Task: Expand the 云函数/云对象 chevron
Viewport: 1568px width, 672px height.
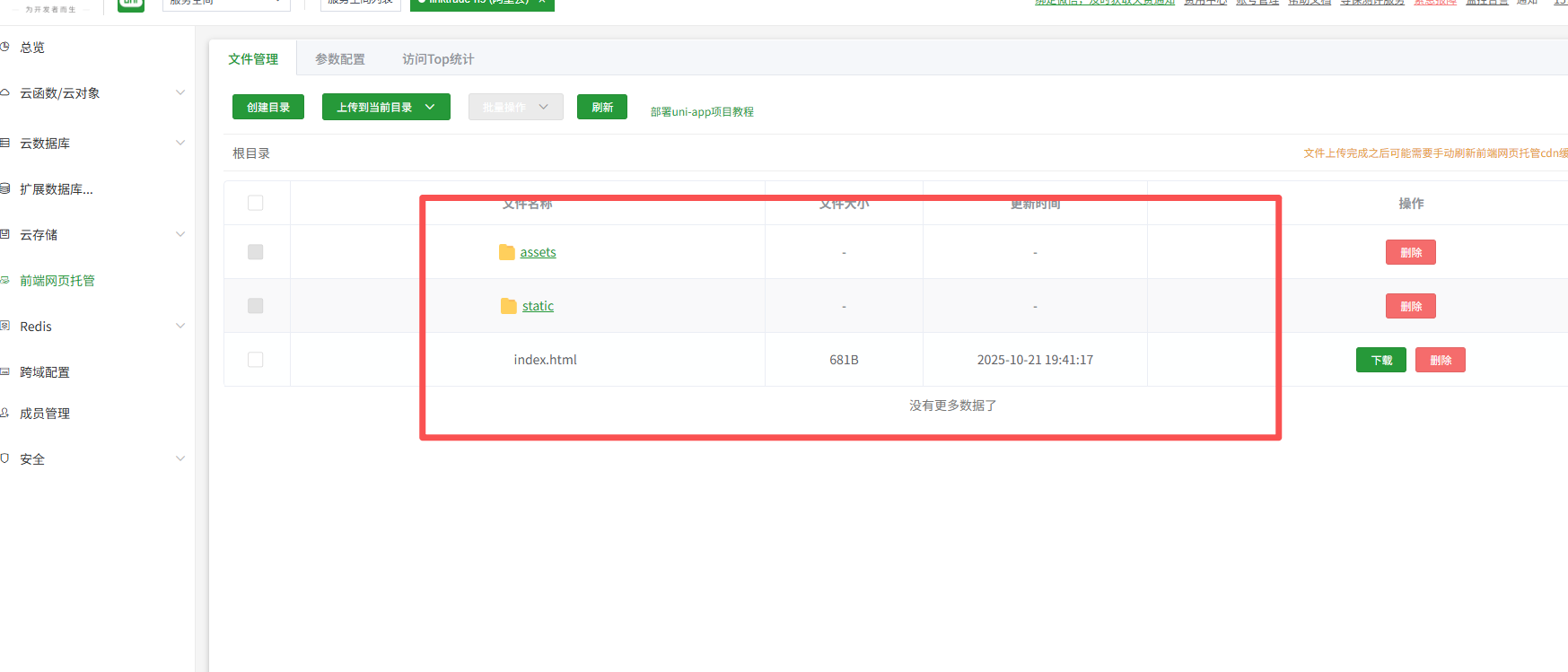Action: pos(180,92)
